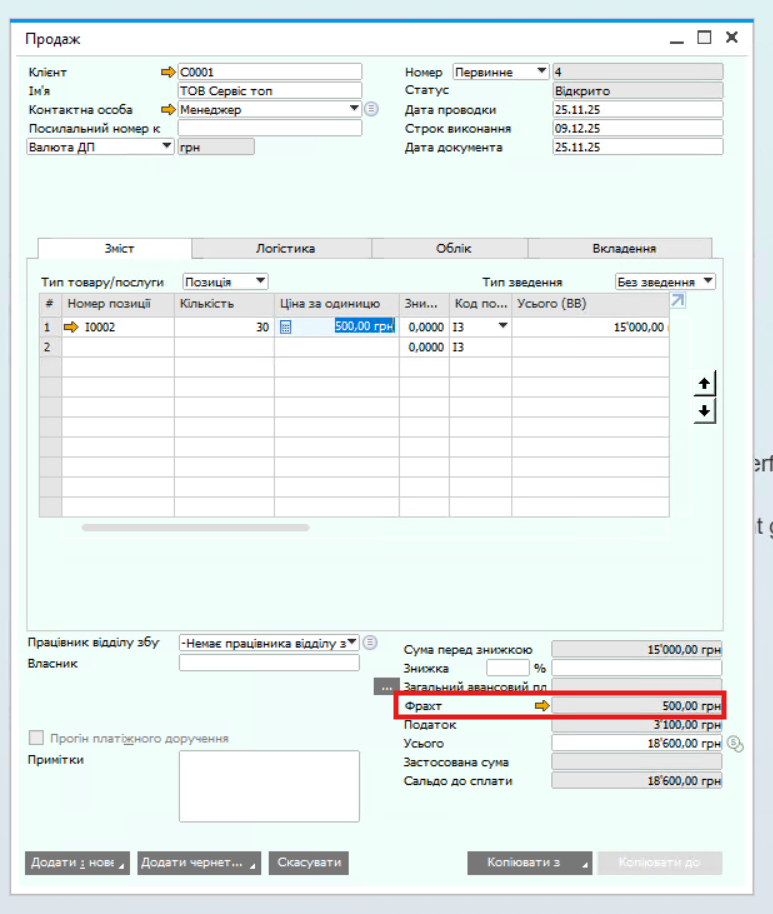Switch to the Логістика tab
The width and height of the screenshot is (773, 914).
click(282, 249)
